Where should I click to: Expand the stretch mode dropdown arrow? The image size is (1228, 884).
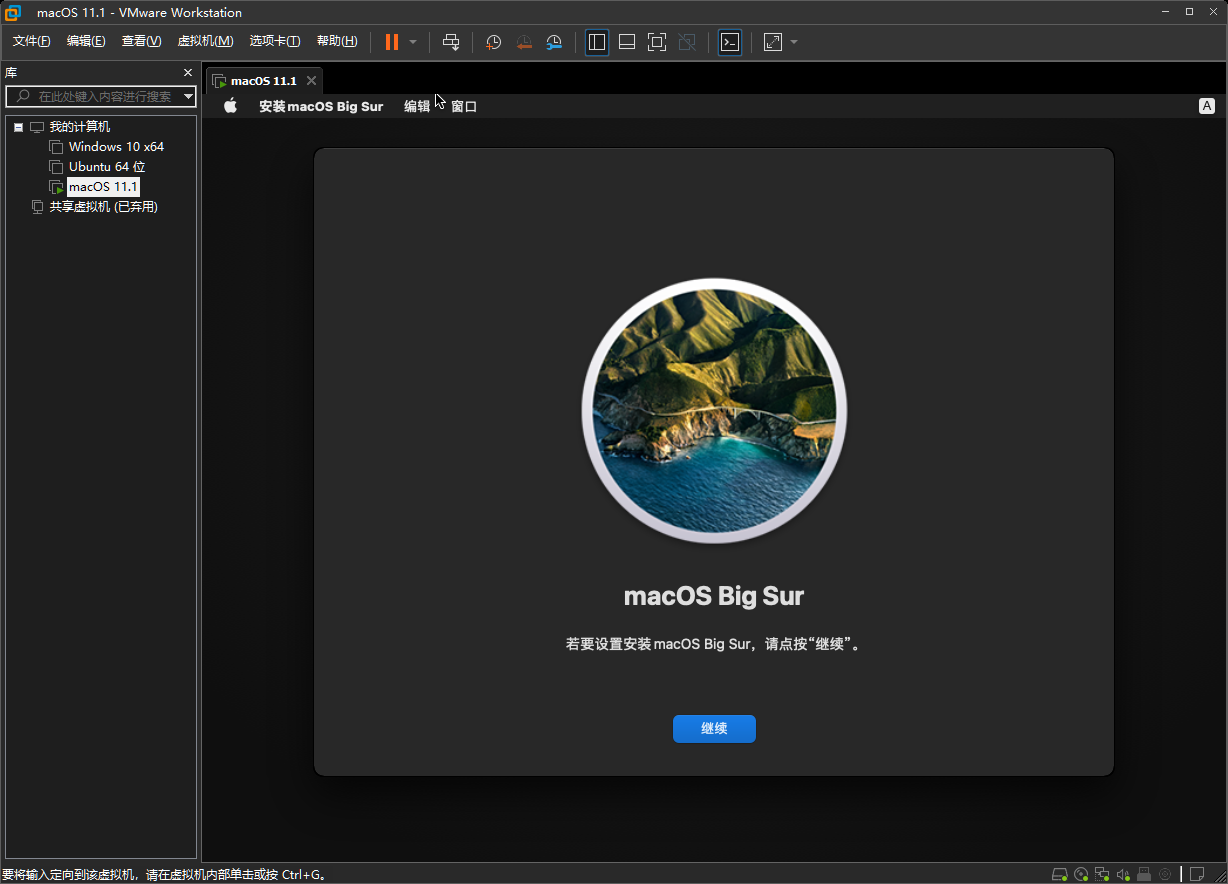(x=794, y=42)
